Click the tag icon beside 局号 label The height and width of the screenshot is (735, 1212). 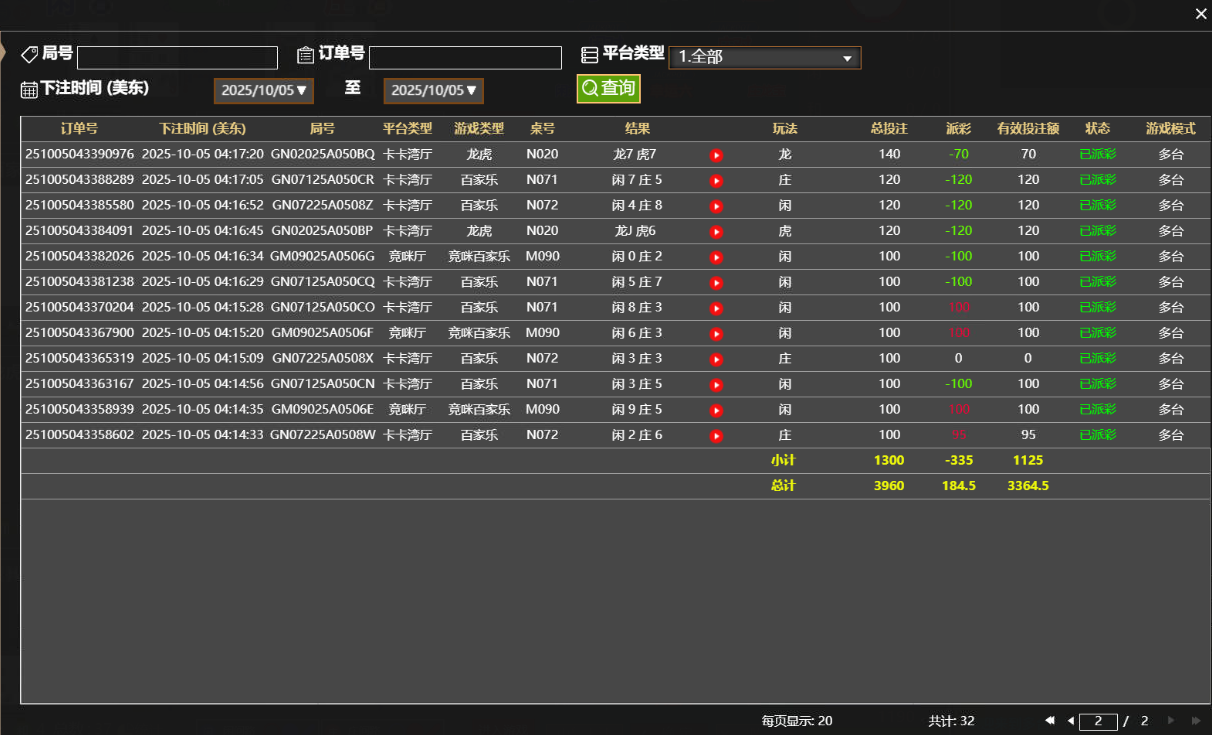click(29, 54)
